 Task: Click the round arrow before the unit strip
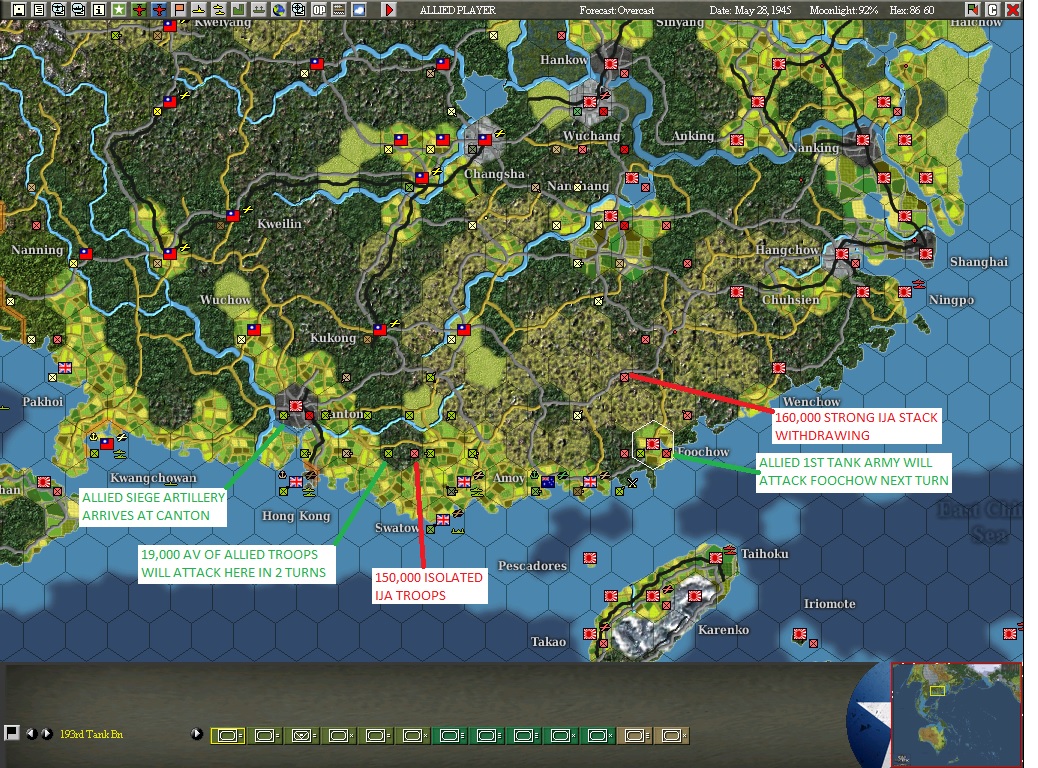197,734
